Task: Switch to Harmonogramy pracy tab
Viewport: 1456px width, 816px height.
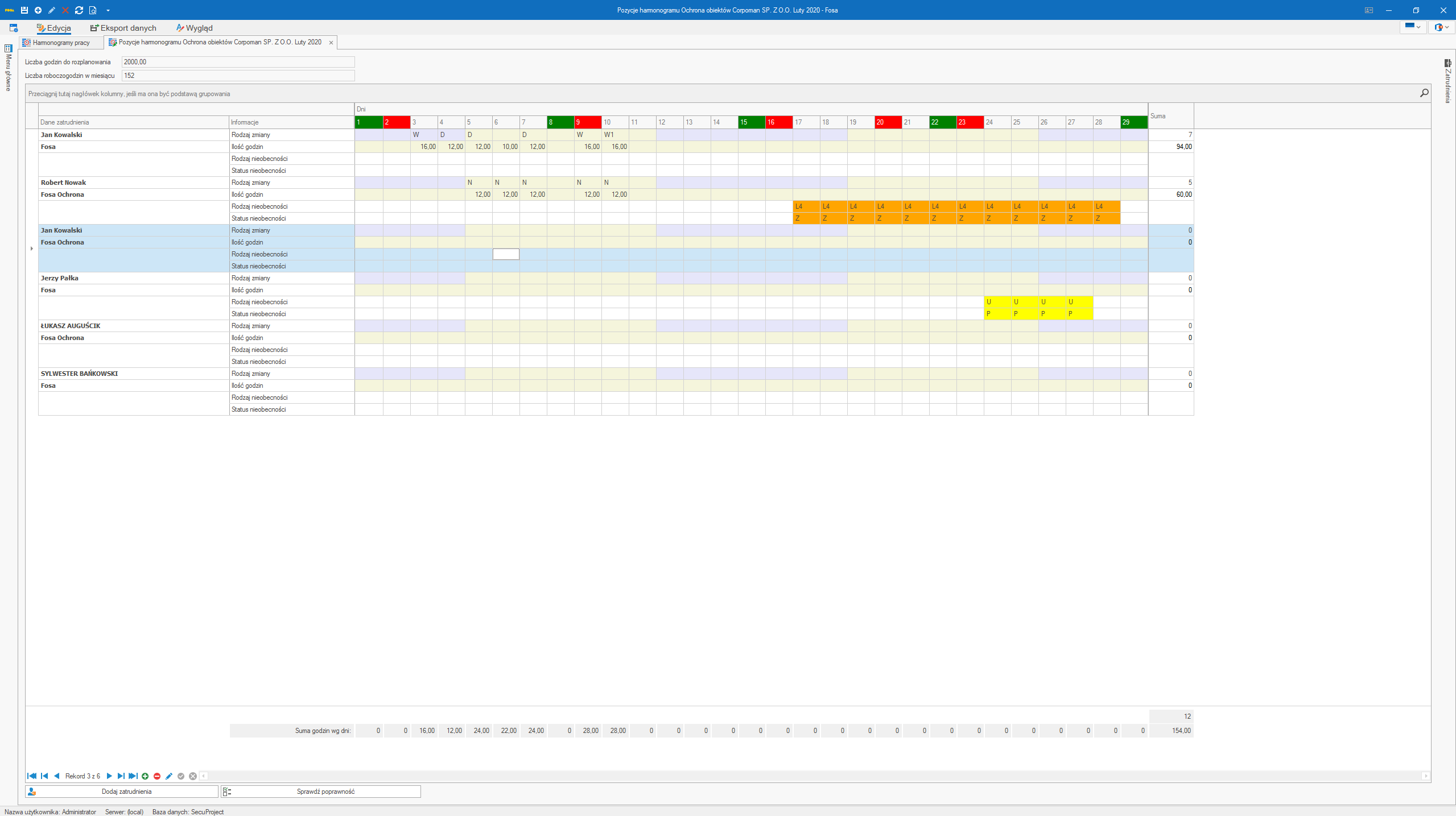Action: point(61,43)
